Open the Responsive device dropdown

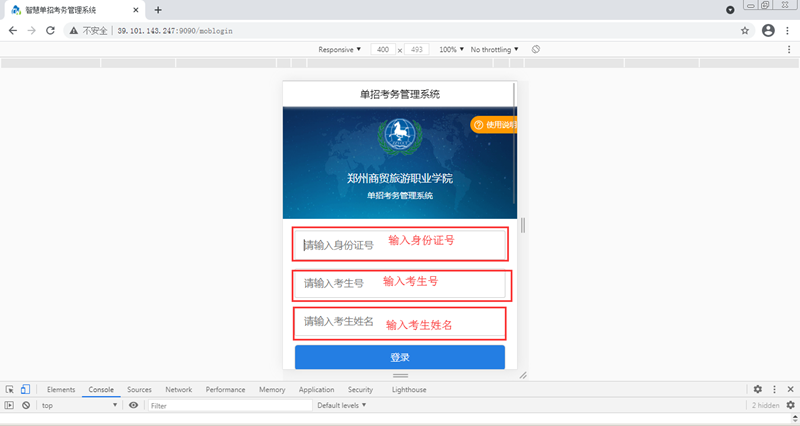pos(340,49)
